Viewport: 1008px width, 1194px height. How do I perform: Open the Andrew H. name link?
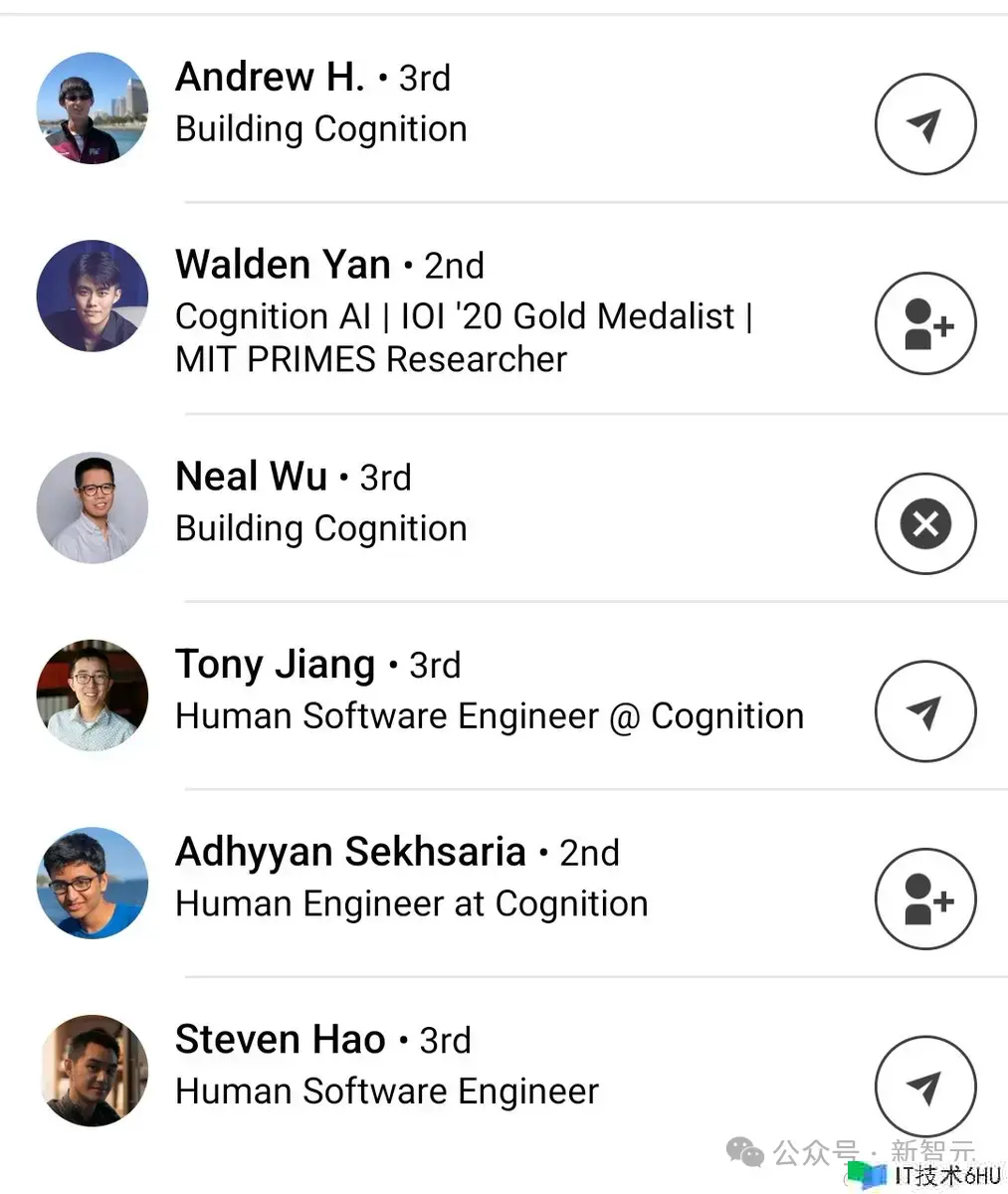coord(270,77)
